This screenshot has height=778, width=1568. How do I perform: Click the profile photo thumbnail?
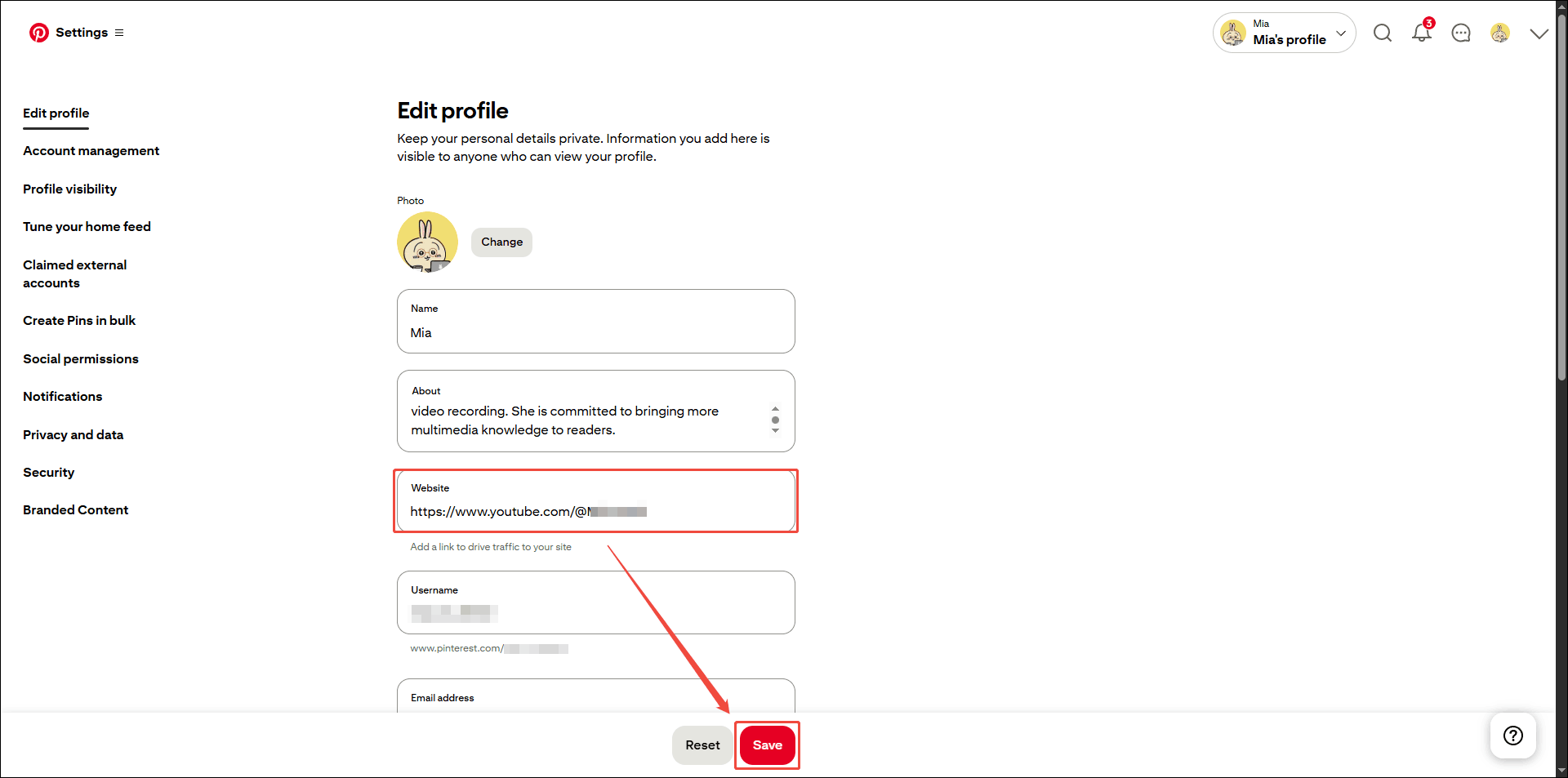tap(427, 242)
